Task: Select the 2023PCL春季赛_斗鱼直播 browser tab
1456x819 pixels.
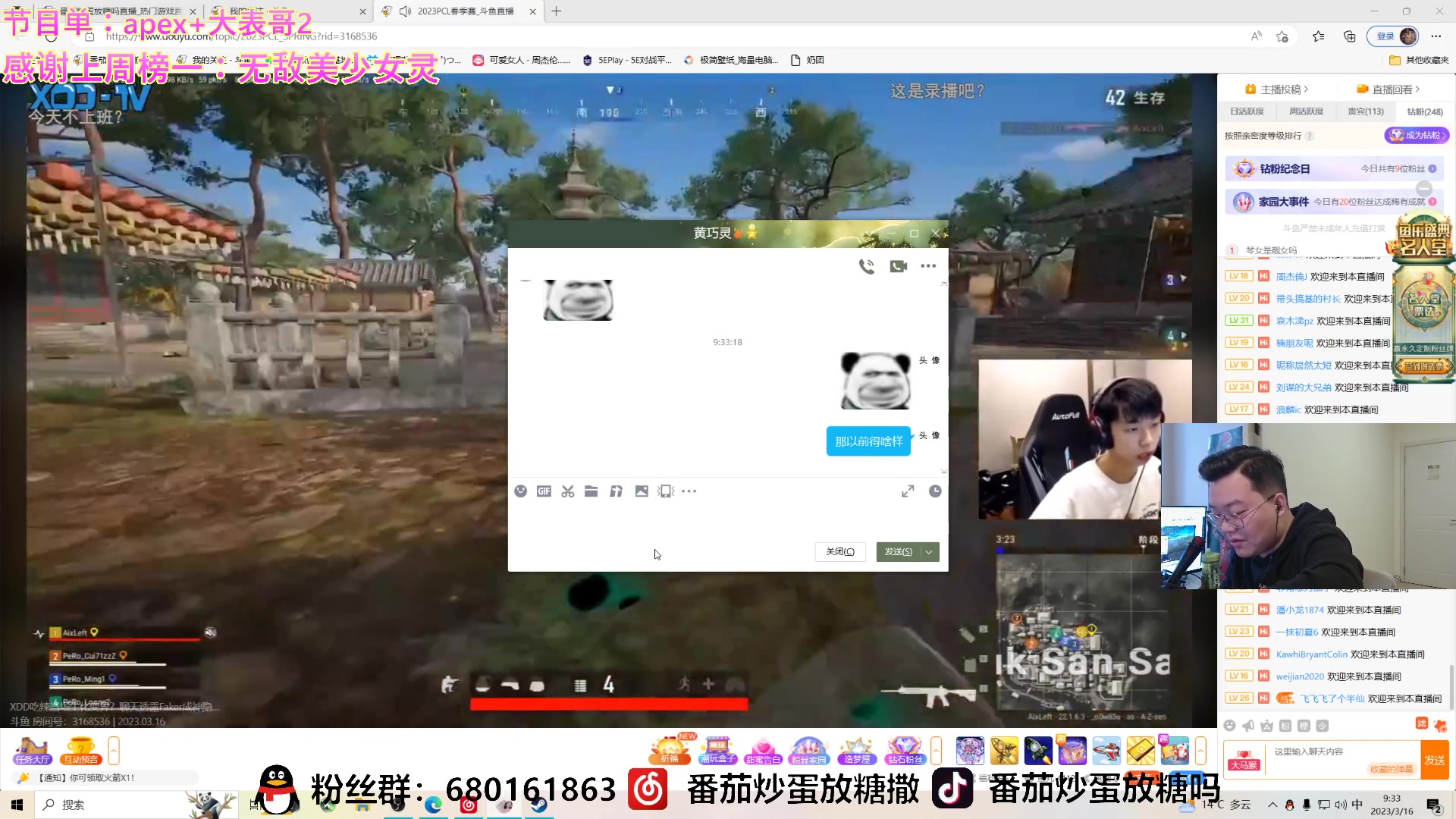Action: (459, 11)
